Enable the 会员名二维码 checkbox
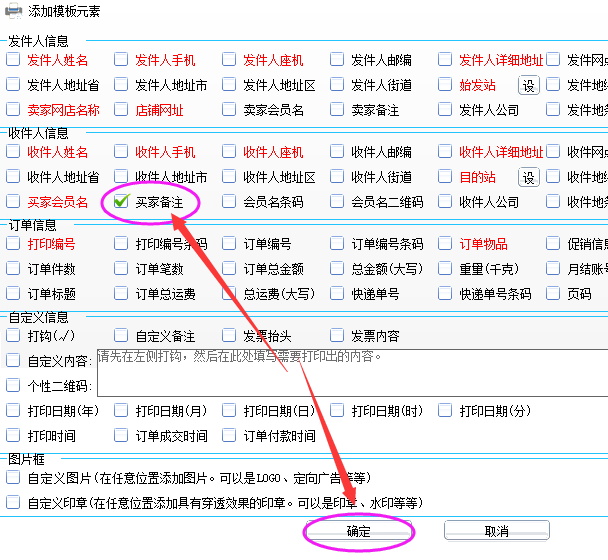 [x=337, y=202]
